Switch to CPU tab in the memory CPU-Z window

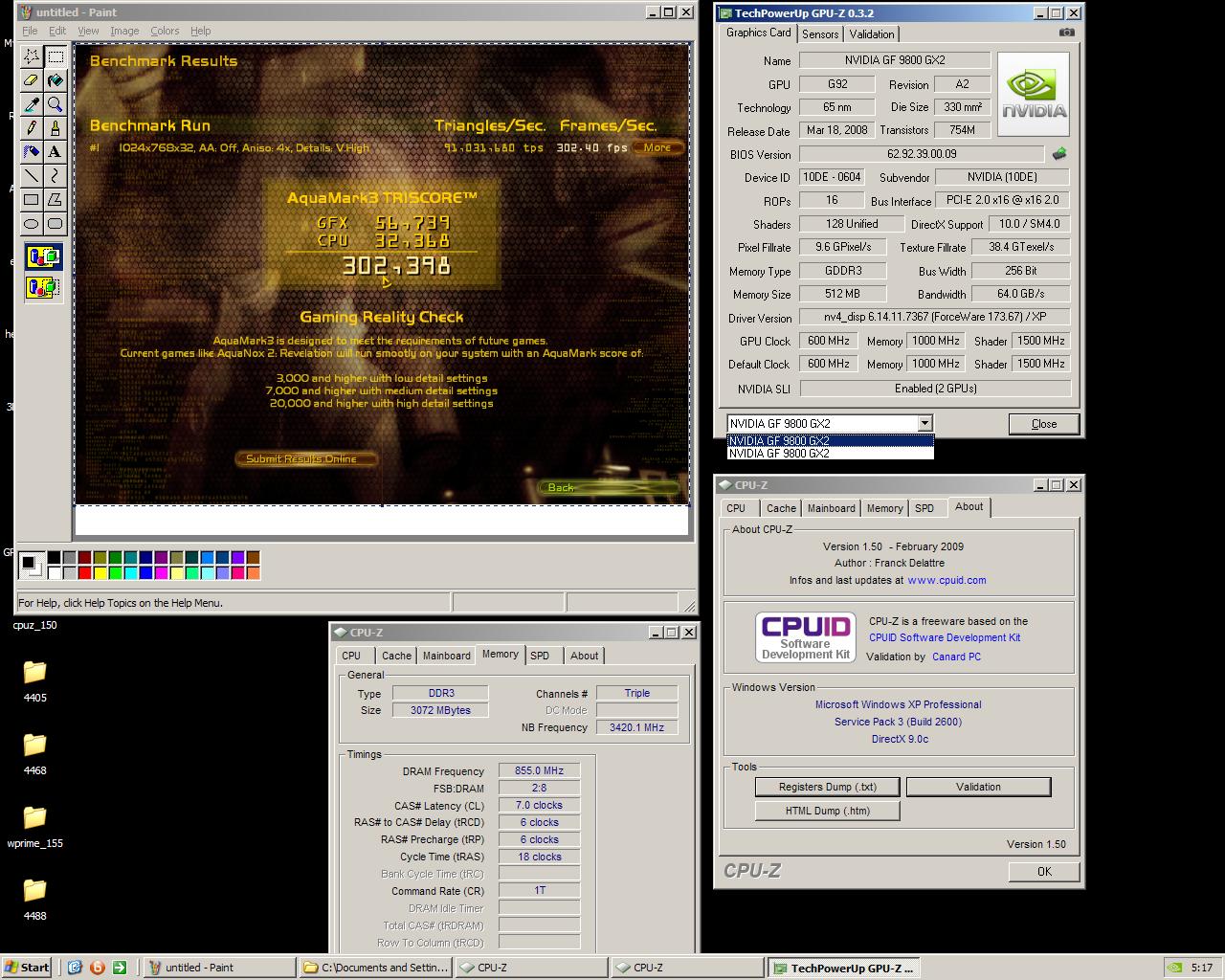(351, 656)
